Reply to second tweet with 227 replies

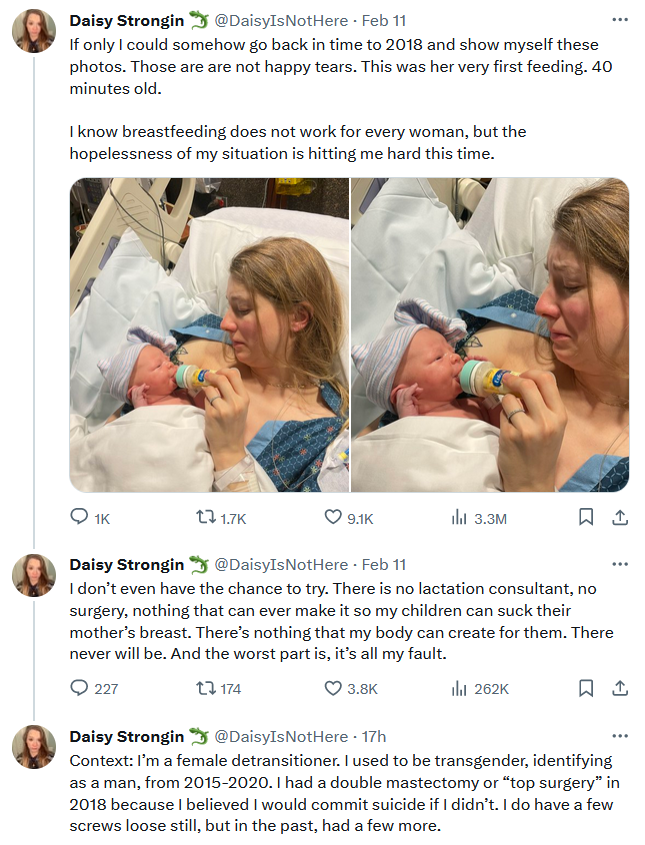click(x=79, y=688)
